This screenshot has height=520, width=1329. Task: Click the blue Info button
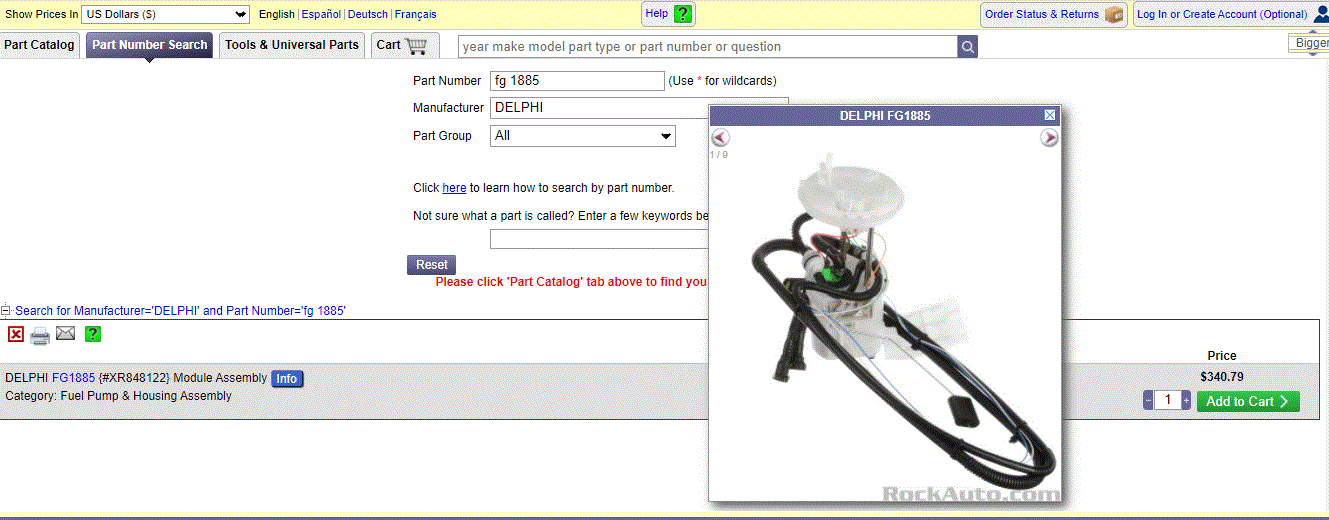tap(287, 379)
